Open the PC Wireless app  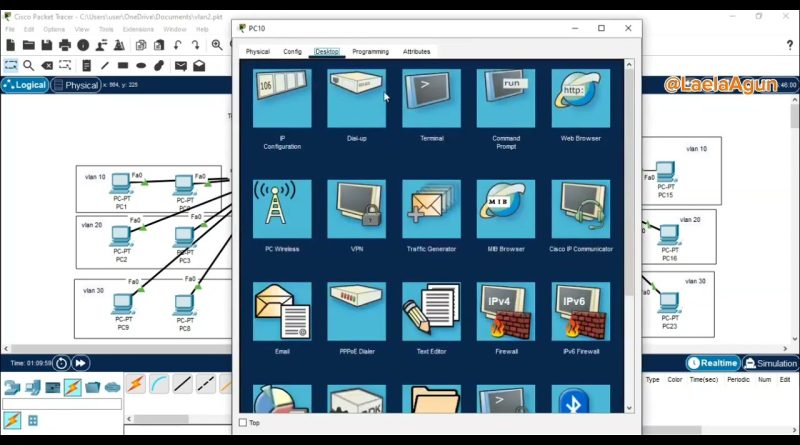coord(282,209)
